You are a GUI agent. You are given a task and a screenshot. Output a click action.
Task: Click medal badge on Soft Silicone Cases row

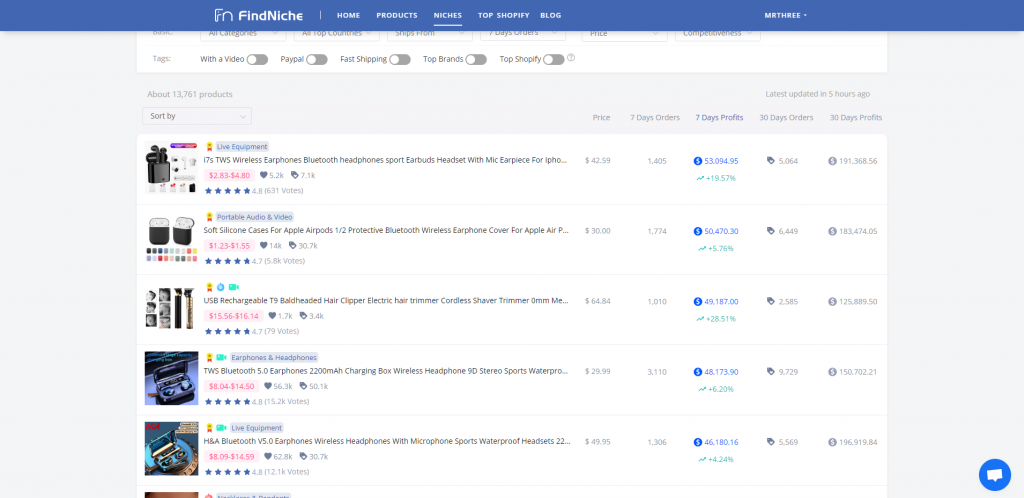210,217
